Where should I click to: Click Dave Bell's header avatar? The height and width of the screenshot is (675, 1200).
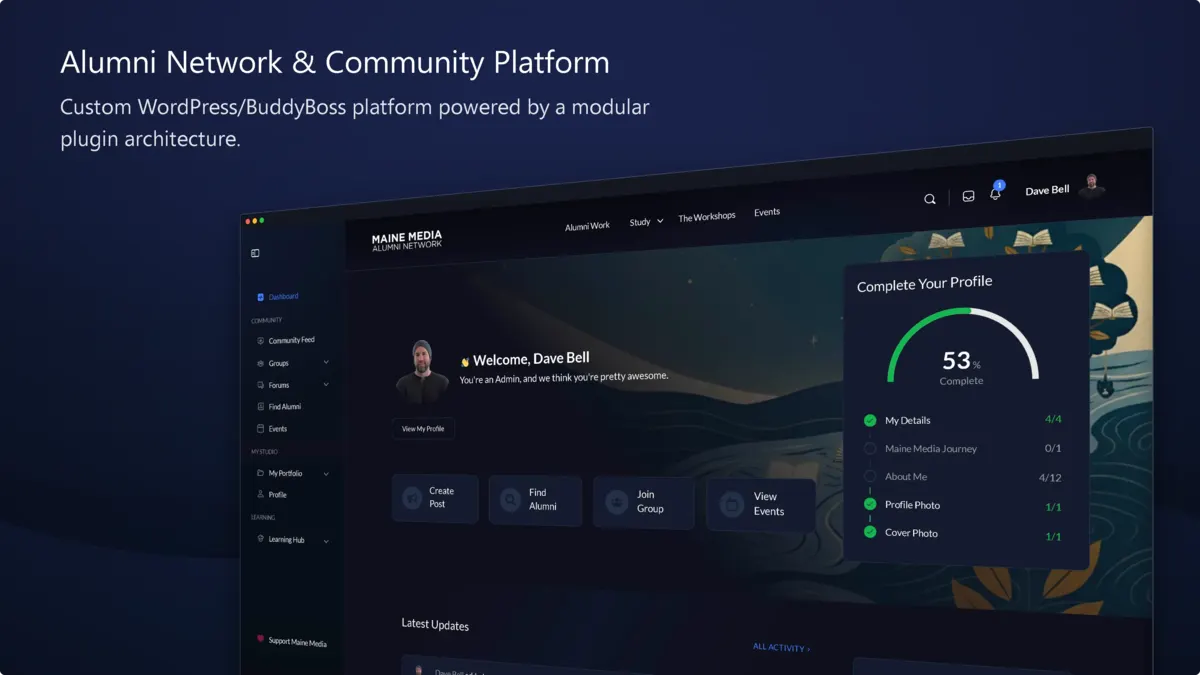click(x=1092, y=186)
